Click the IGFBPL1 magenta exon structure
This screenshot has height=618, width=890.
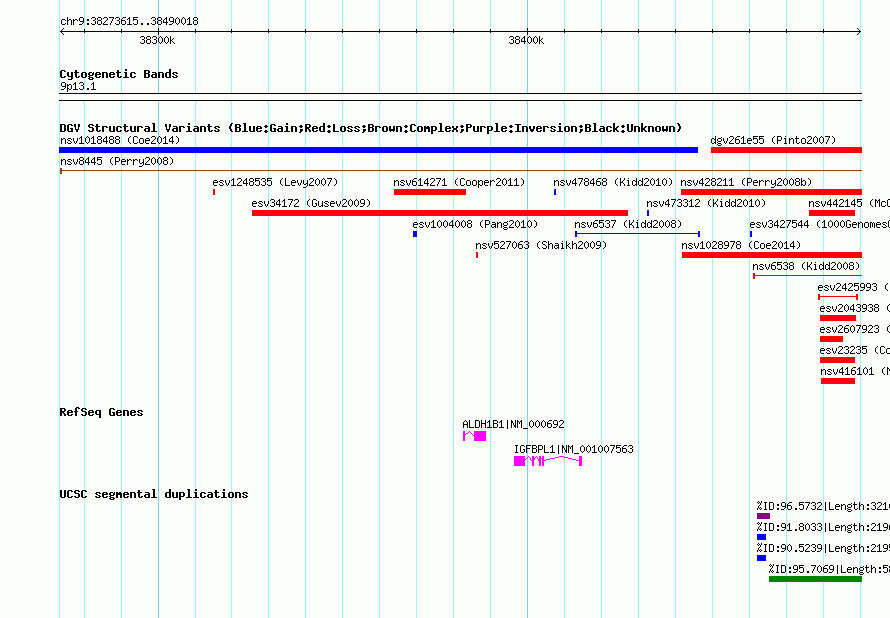tap(548, 461)
